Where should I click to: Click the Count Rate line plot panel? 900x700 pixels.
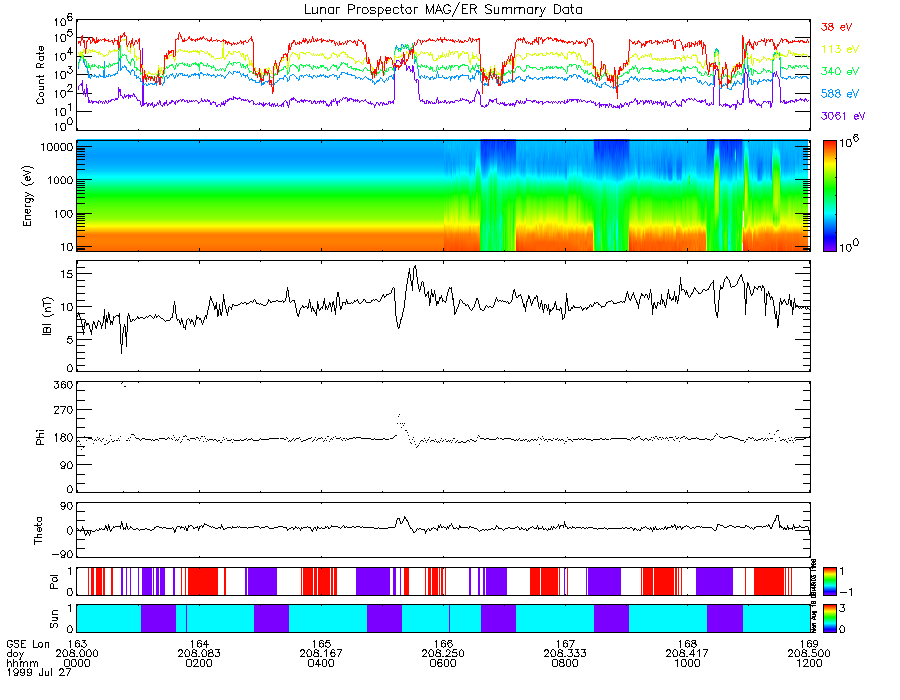click(444, 75)
